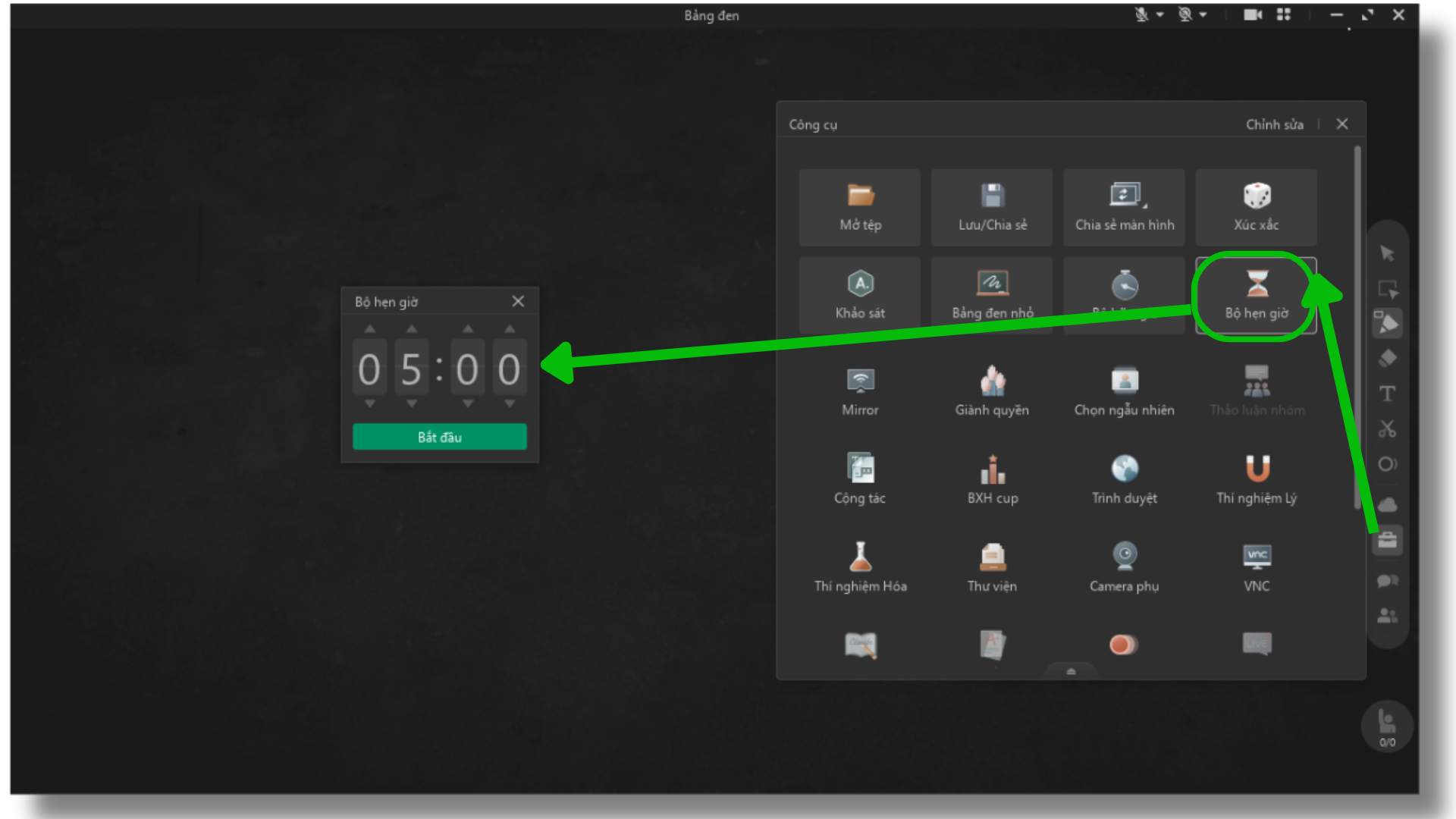
Task: Open the Mirror tool
Action: [x=860, y=391]
